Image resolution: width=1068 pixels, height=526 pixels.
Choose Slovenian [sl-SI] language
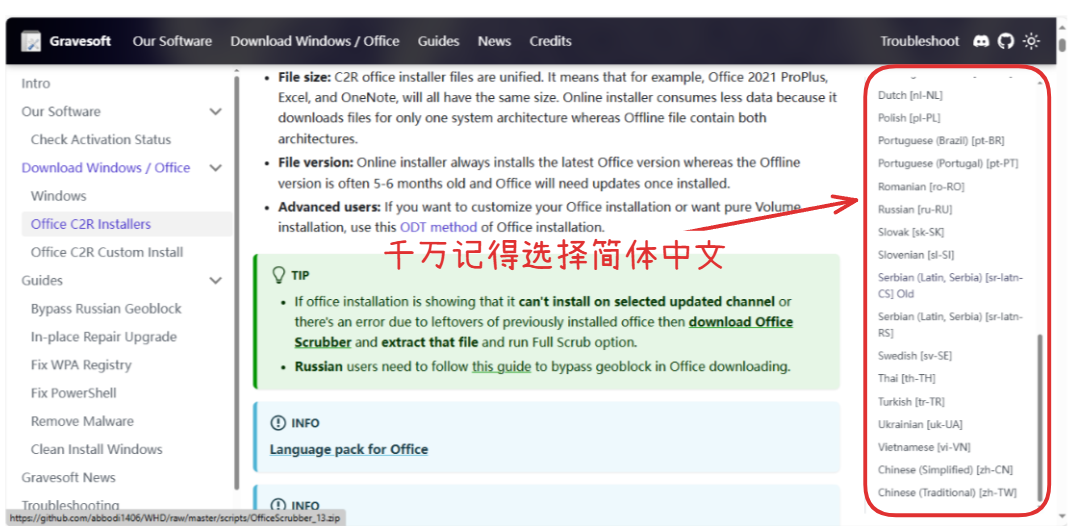[x=916, y=255]
